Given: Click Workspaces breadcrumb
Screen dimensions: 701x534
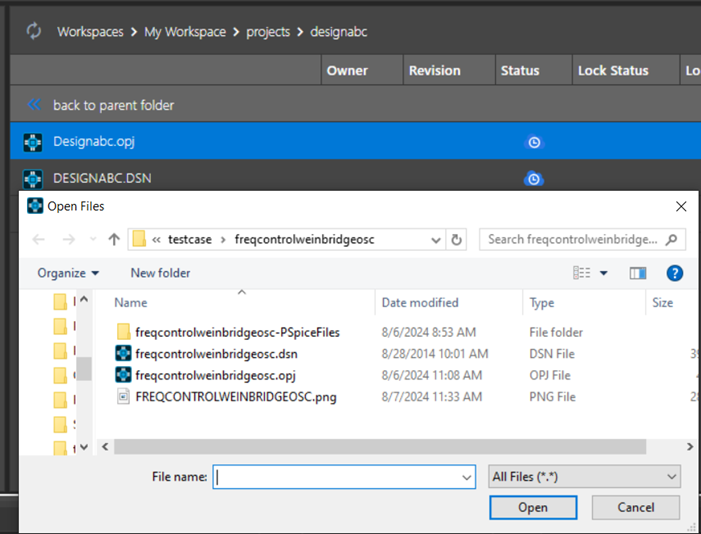Looking at the screenshot, I should [90, 32].
